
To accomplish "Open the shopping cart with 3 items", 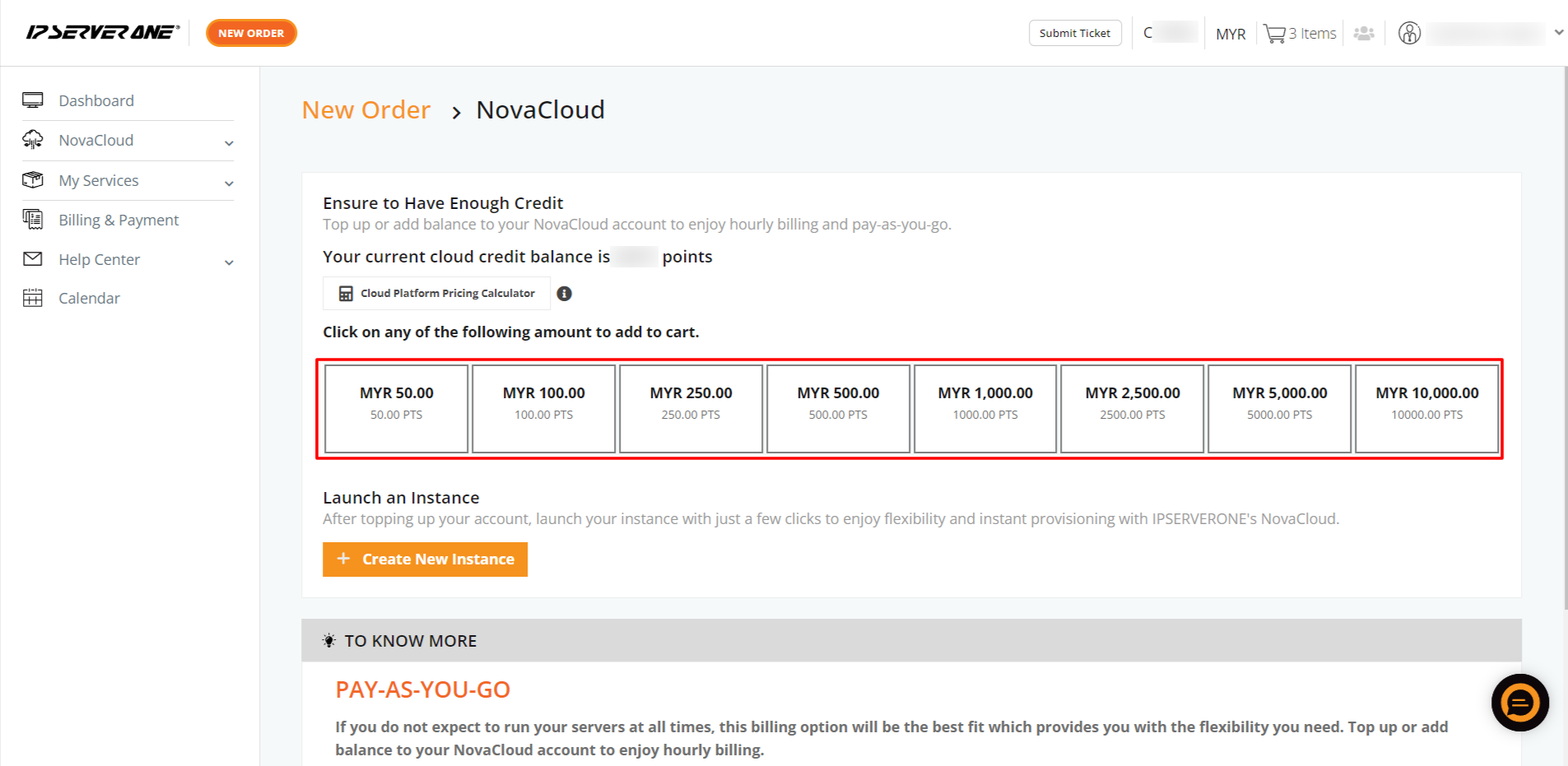I will [1300, 34].
